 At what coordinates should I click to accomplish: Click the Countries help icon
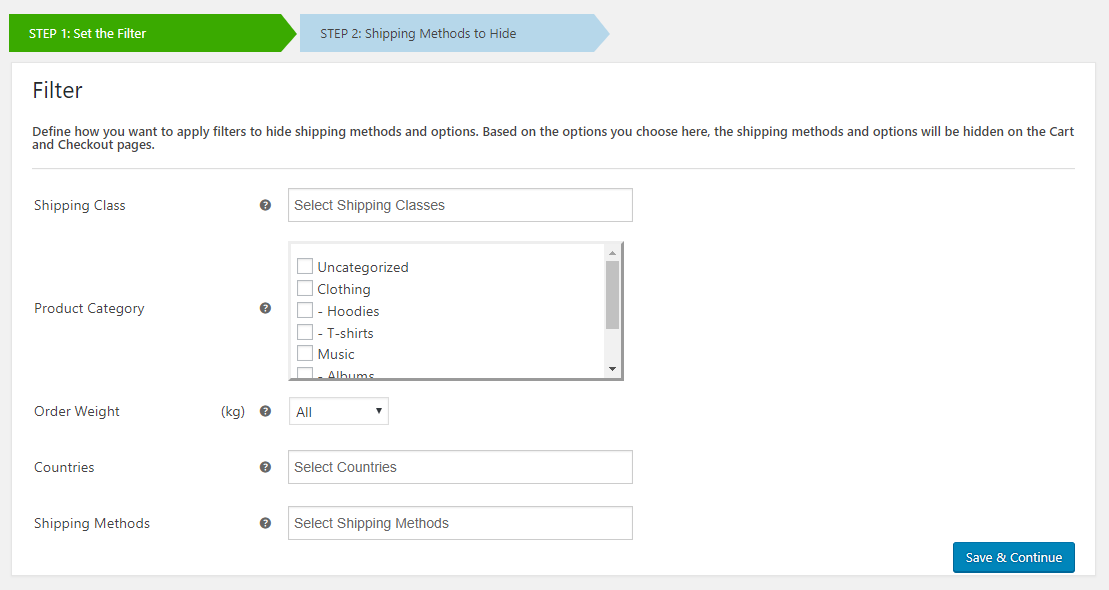click(x=265, y=467)
